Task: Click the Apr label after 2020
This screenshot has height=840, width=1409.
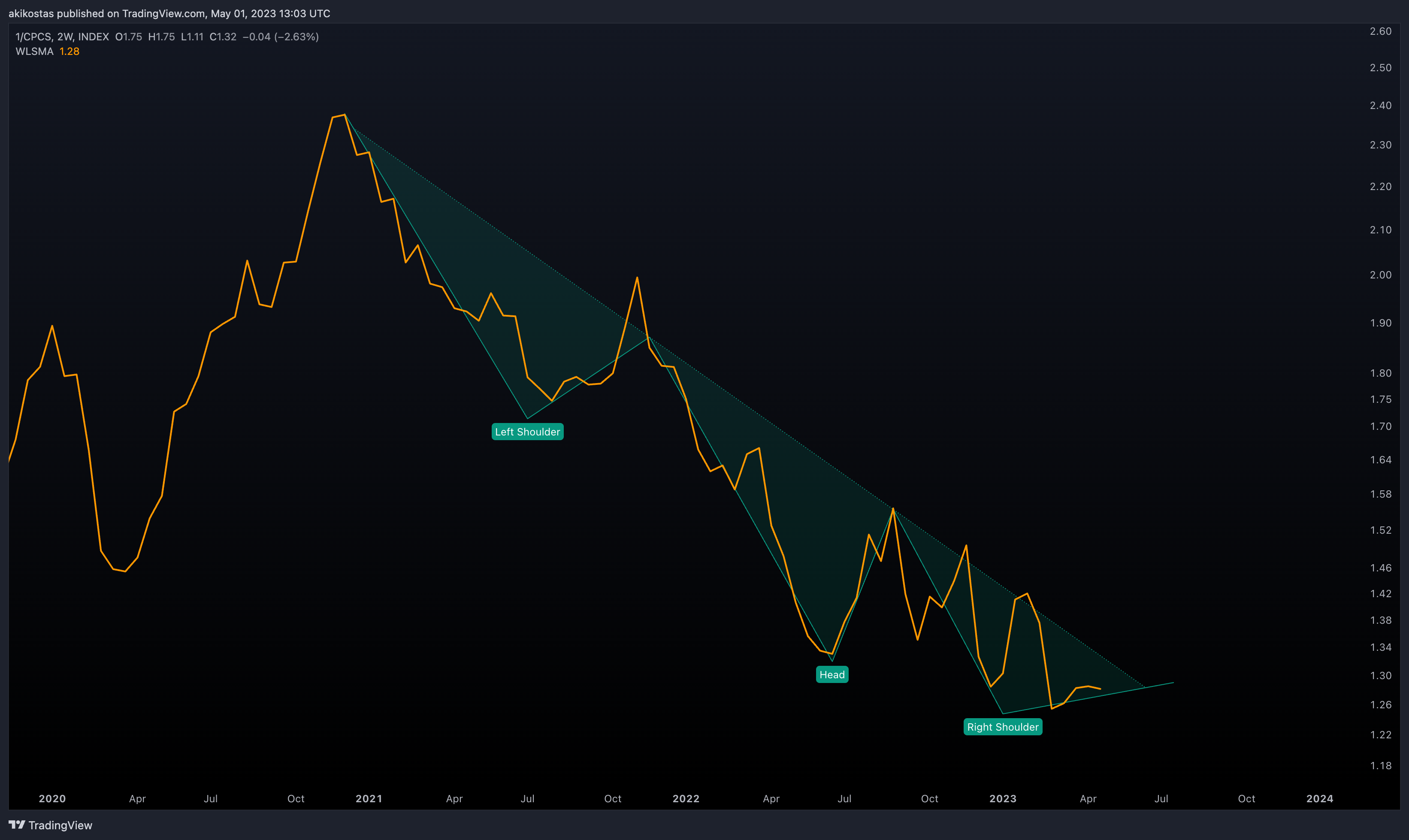Action: (138, 799)
